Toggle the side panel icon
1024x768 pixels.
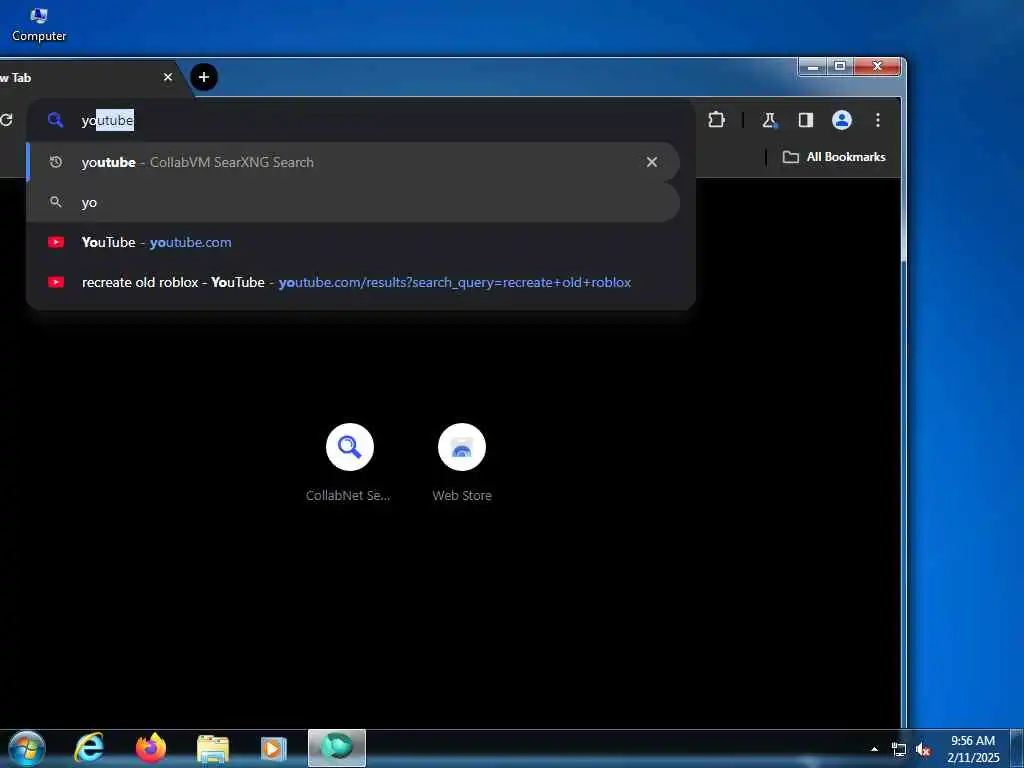806,120
